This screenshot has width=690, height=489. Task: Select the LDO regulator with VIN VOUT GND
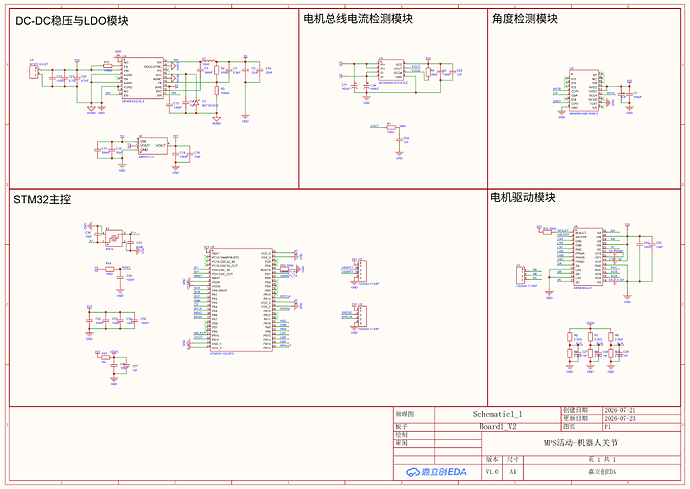[153, 146]
